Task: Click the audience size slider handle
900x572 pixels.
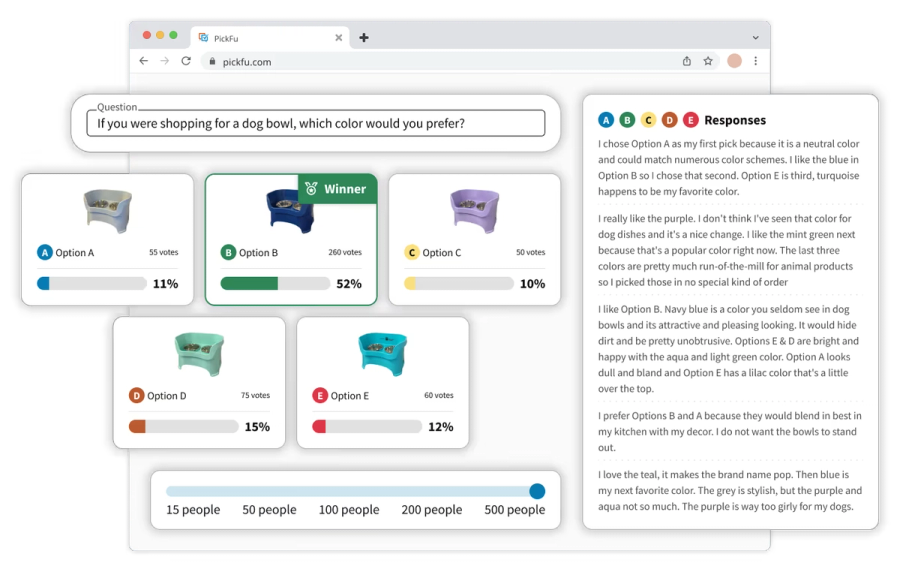Action: click(537, 491)
